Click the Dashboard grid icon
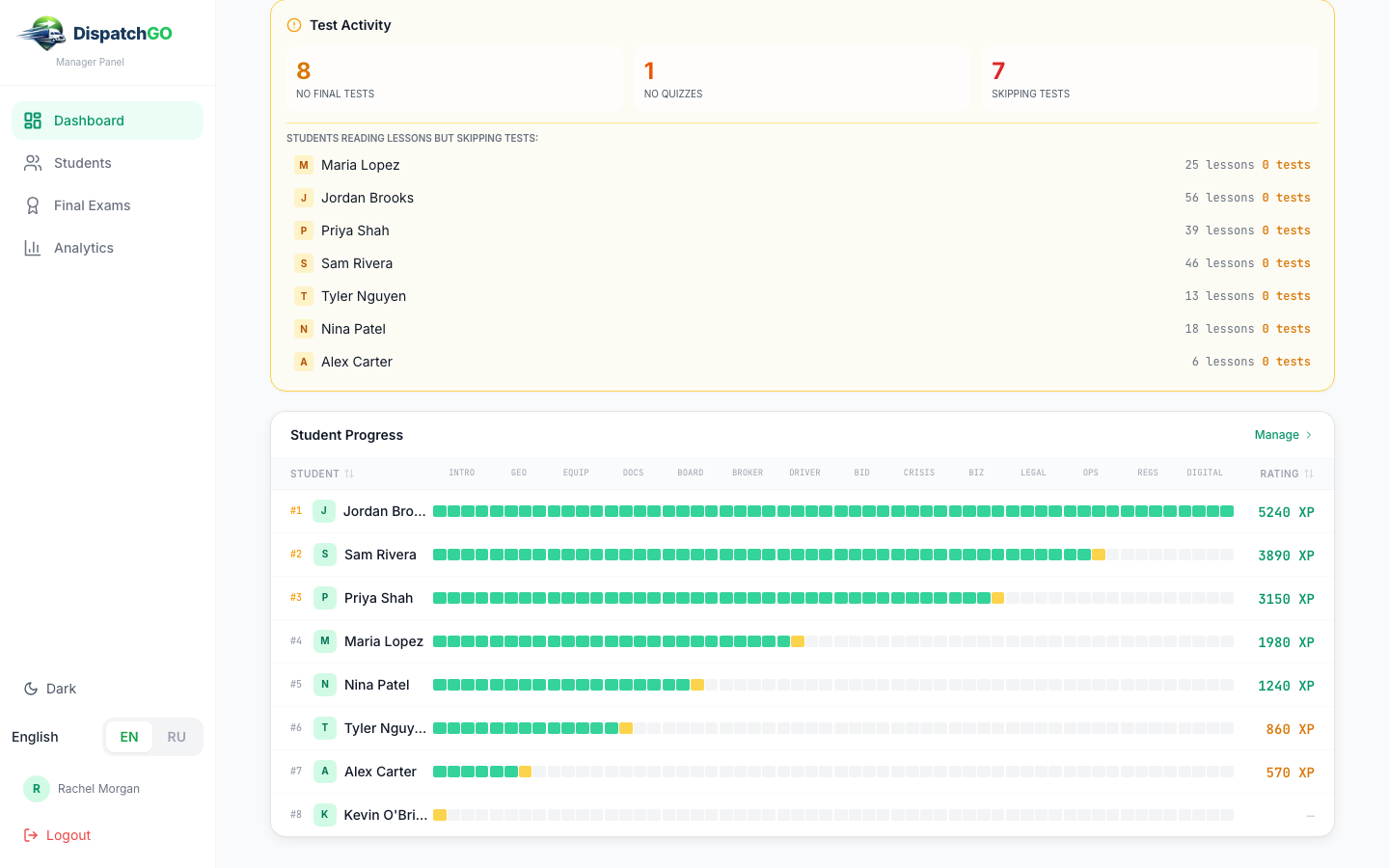Image resolution: width=1389 pixels, height=868 pixels. pos(33,121)
